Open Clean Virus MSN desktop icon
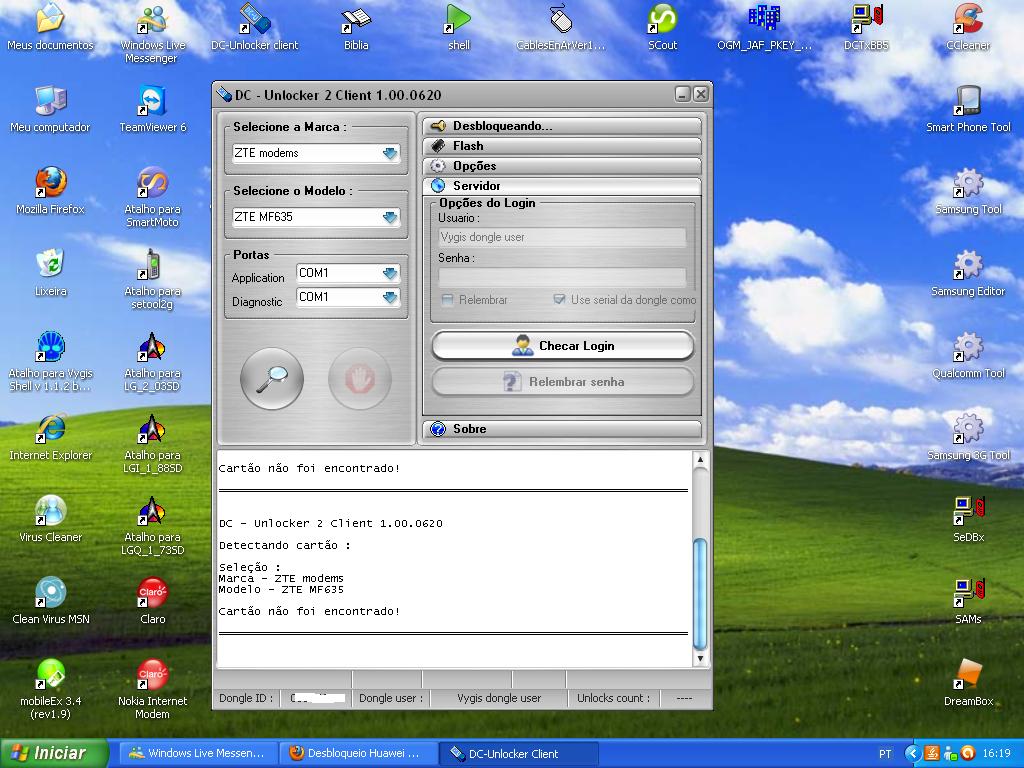Image resolution: width=1024 pixels, height=768 pixels. click(50, 601)
